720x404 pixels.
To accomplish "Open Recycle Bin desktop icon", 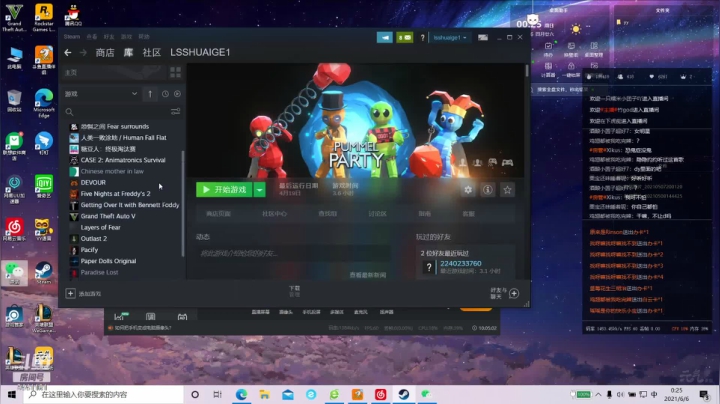I will (x=14, y=101).
